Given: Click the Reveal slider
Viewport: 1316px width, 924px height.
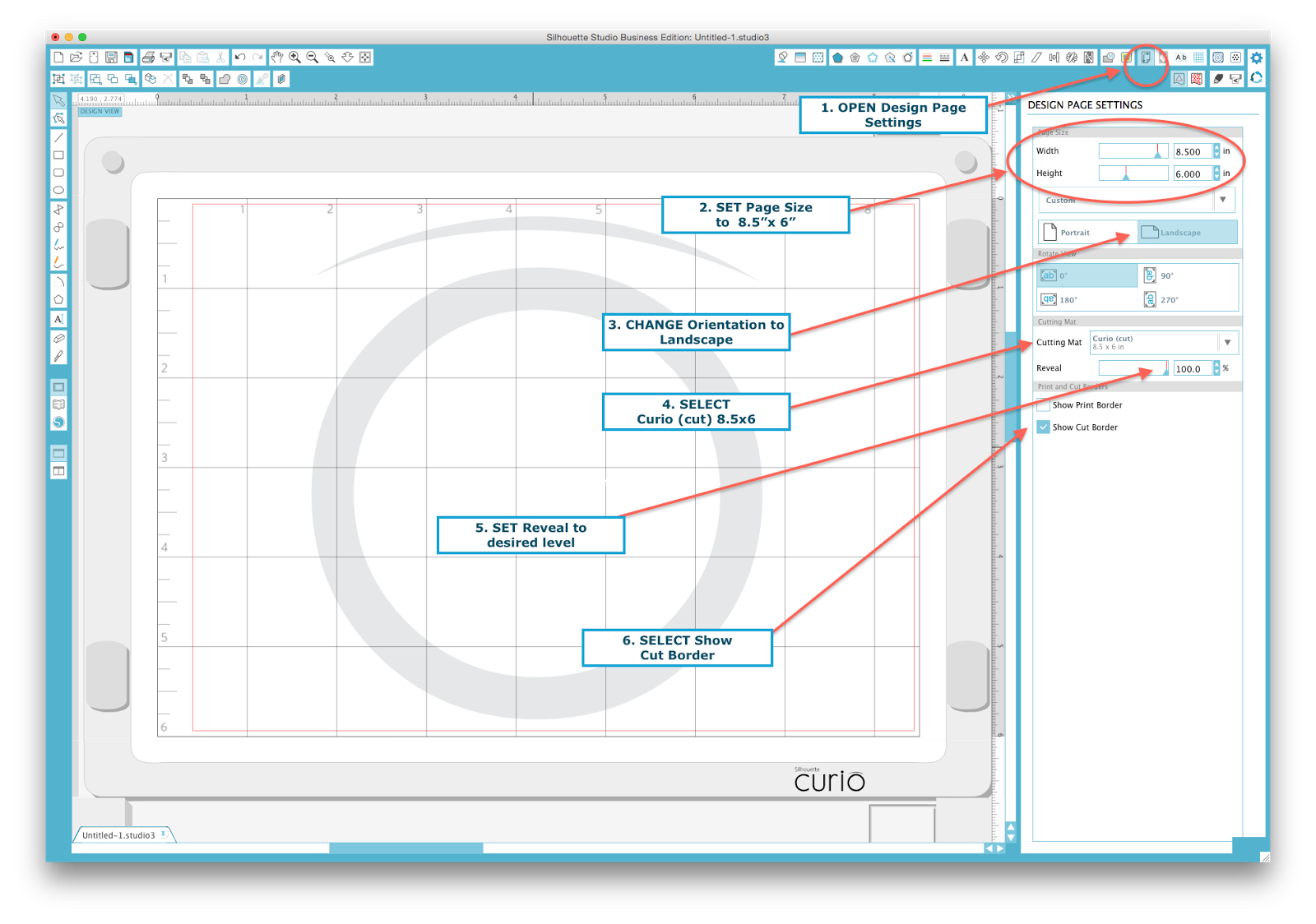Looking at the screenshot, I should point(1133,368).
